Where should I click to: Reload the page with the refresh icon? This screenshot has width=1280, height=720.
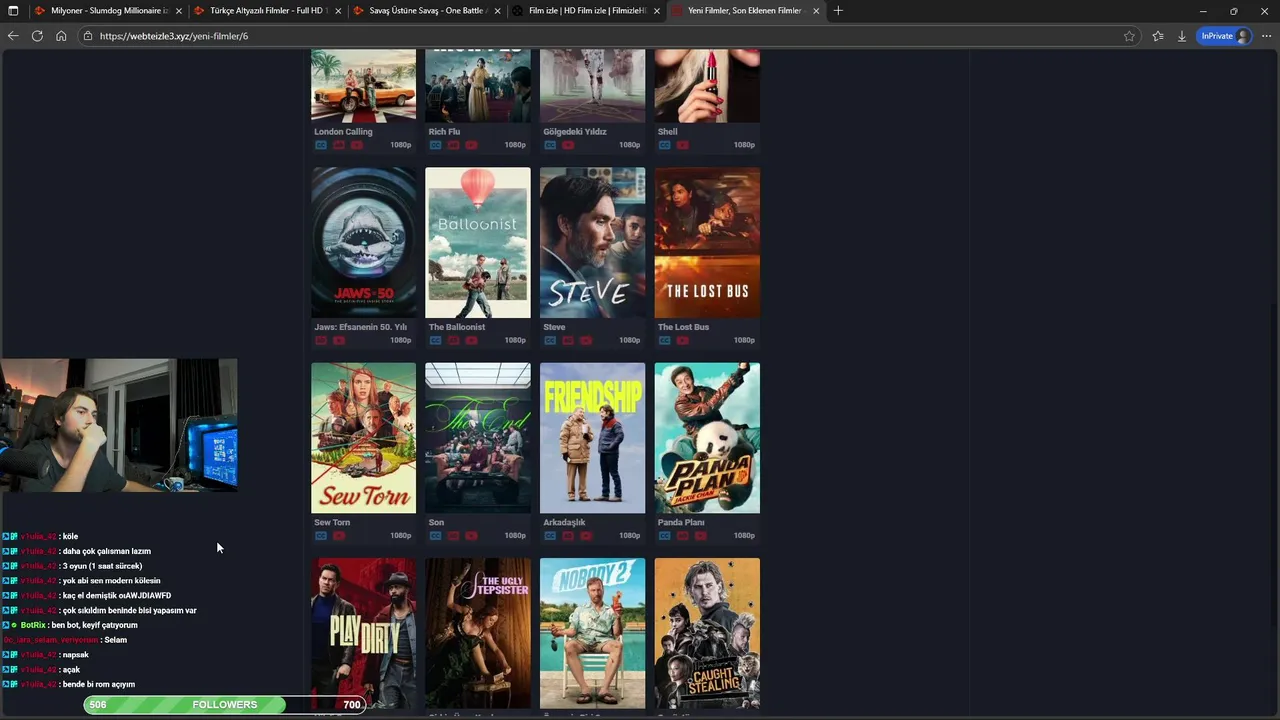37,36
